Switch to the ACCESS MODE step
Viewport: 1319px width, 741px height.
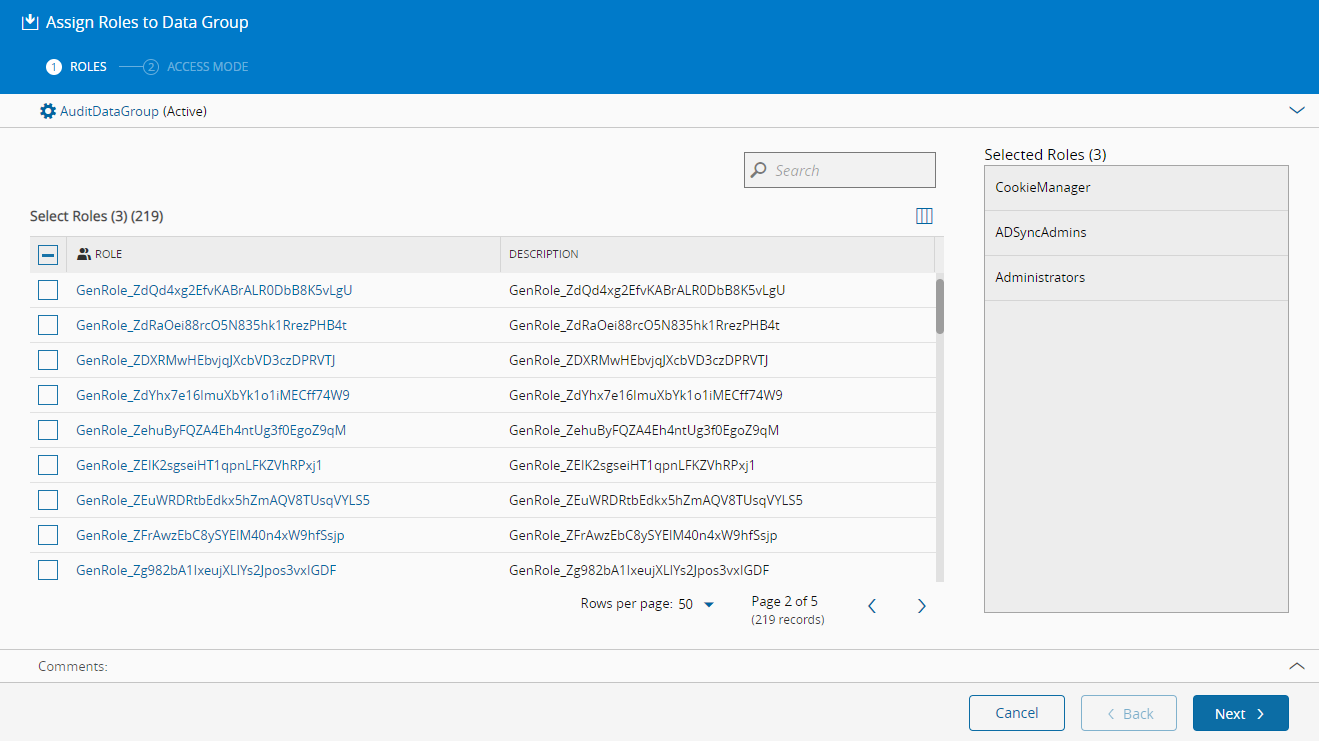pos(197,67)
